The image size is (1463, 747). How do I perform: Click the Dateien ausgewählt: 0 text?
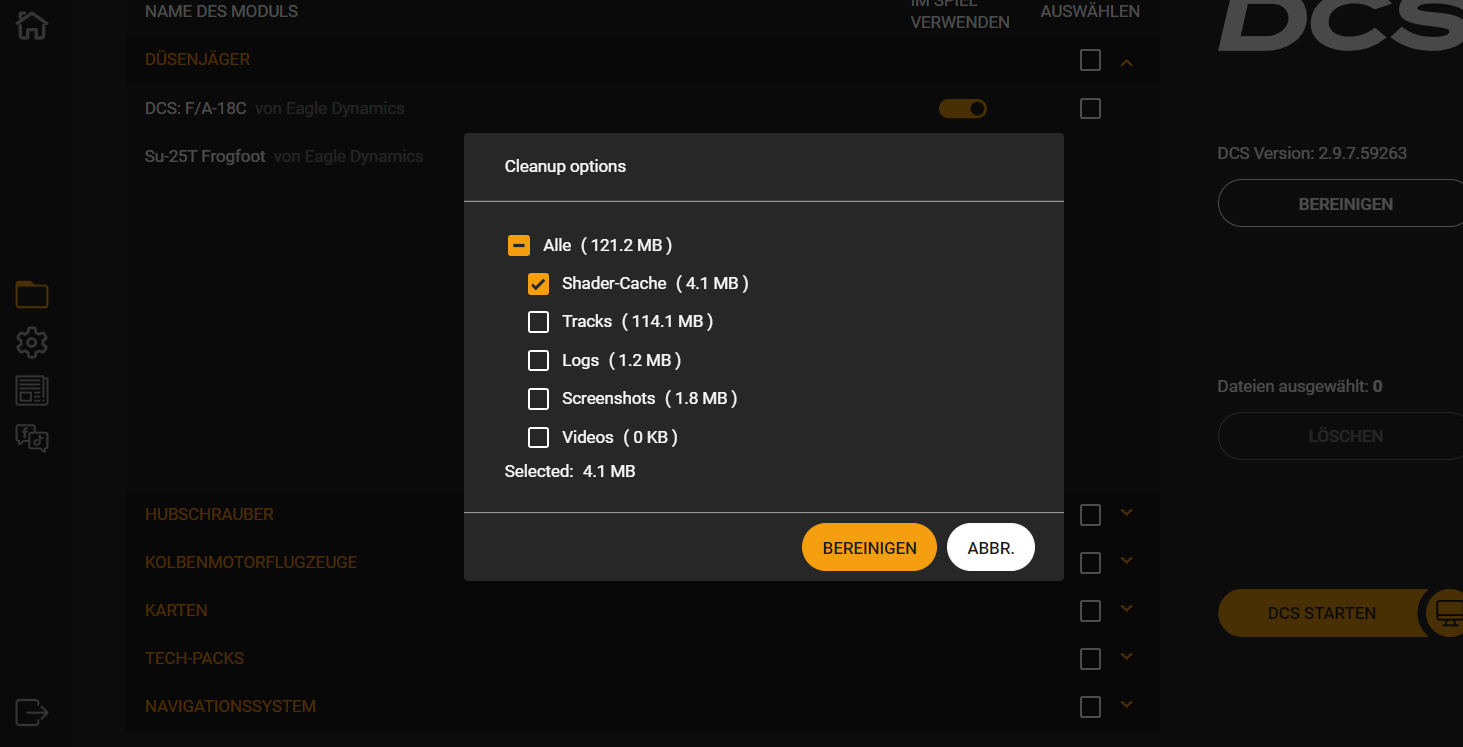(1300, 386)
